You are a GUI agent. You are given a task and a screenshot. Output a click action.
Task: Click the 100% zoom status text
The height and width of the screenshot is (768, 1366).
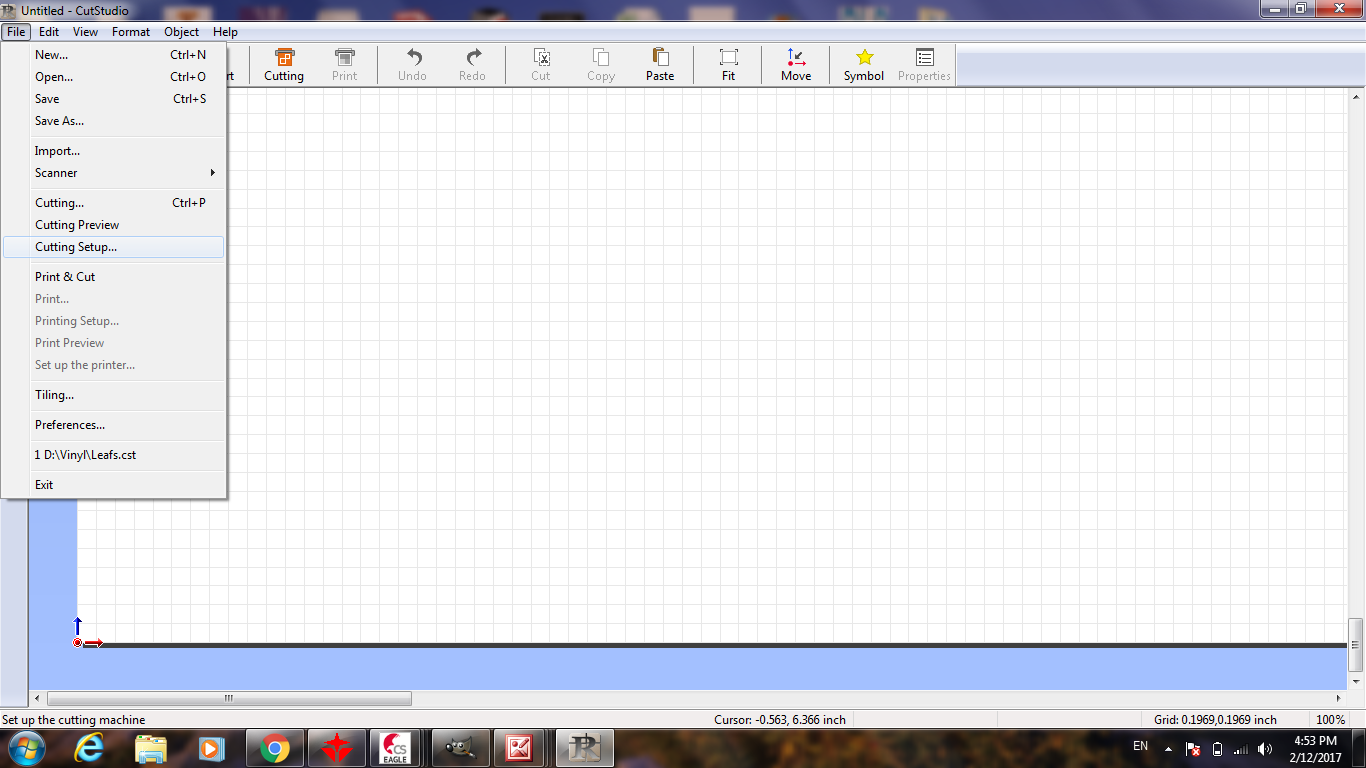tap(1330, 720)
